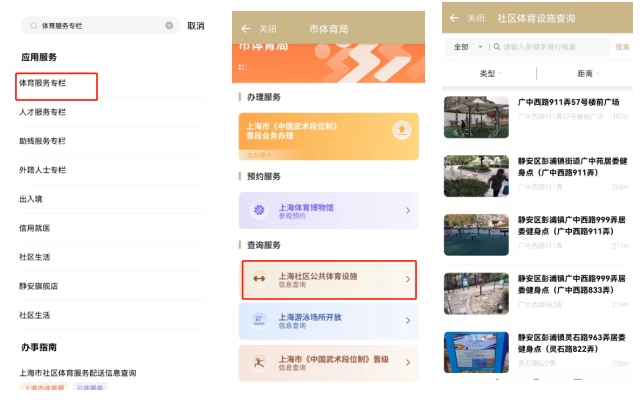Tap the back arrow on 社区体育设施查询 page
Viewport: 643px width, 418px height.
[x=454, y=18]
